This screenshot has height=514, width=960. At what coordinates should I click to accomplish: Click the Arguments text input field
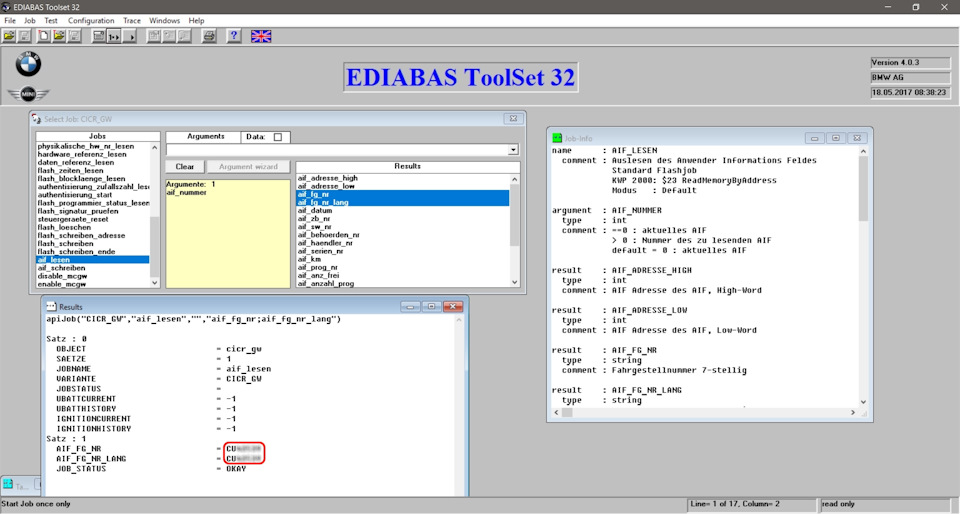coord(337,150)
